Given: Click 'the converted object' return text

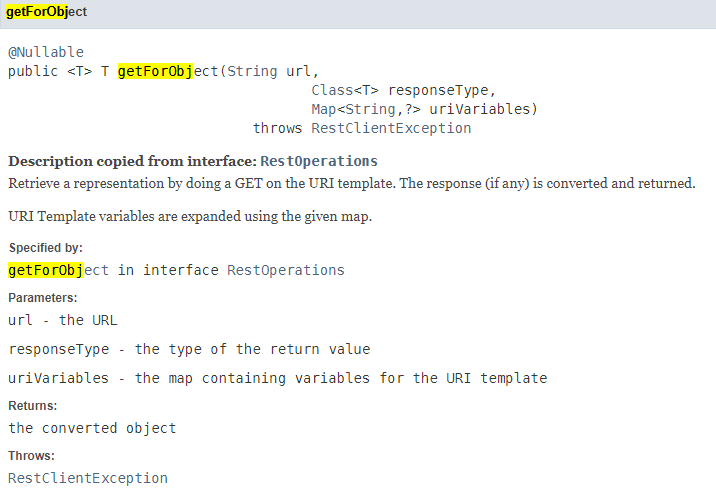Looking at the screenshot, I should [92, 428].
